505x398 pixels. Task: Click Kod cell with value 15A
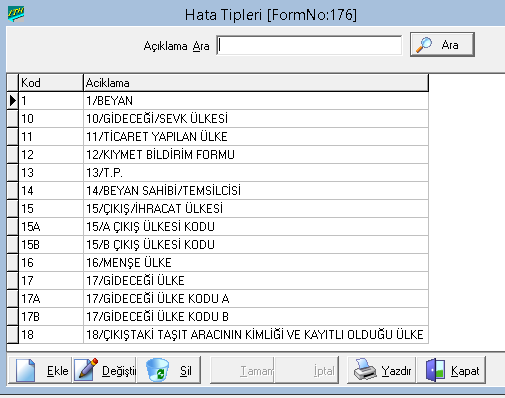51,227
